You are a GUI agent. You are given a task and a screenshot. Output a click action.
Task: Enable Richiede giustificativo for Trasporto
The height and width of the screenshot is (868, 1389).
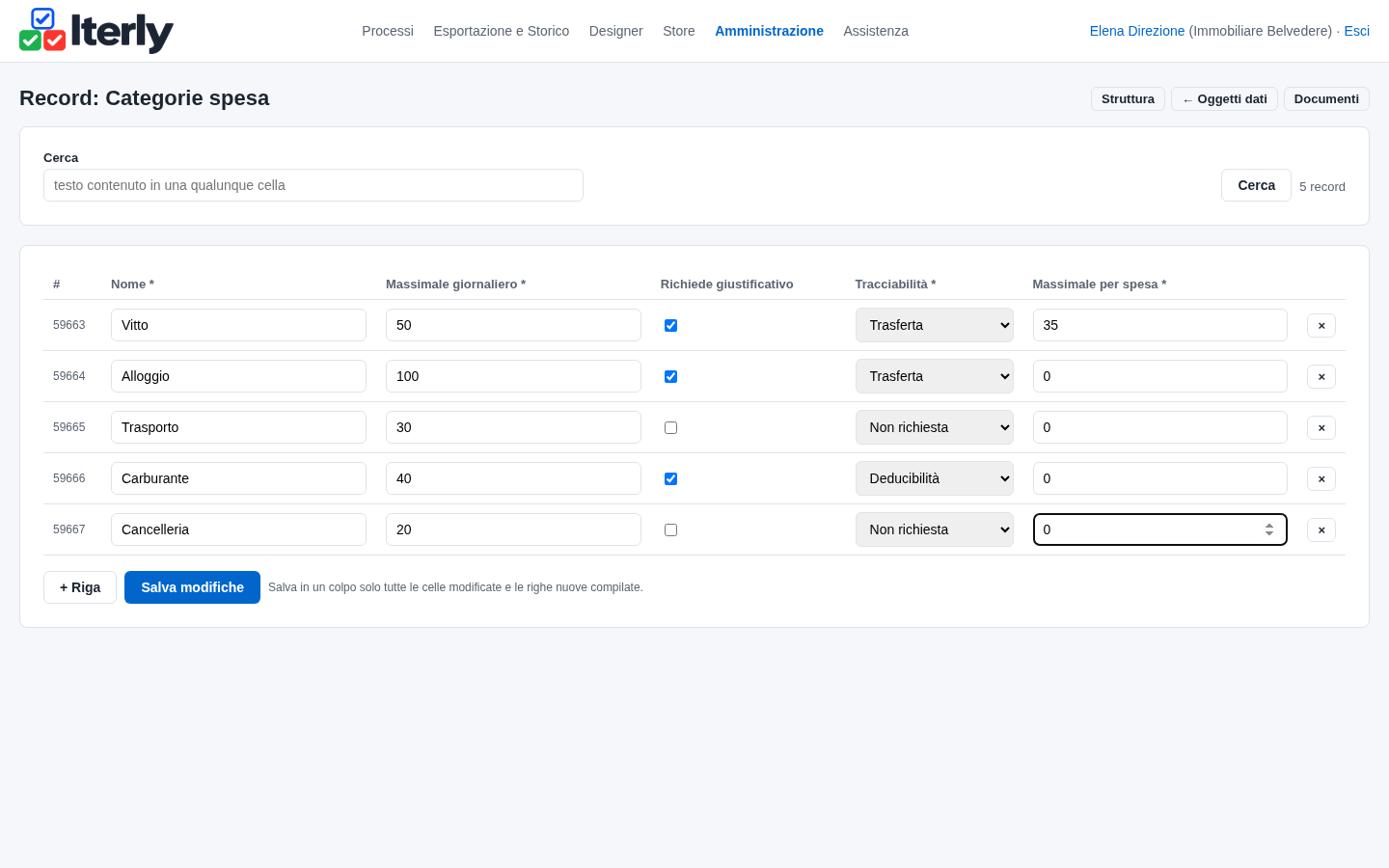coord(670,427)
